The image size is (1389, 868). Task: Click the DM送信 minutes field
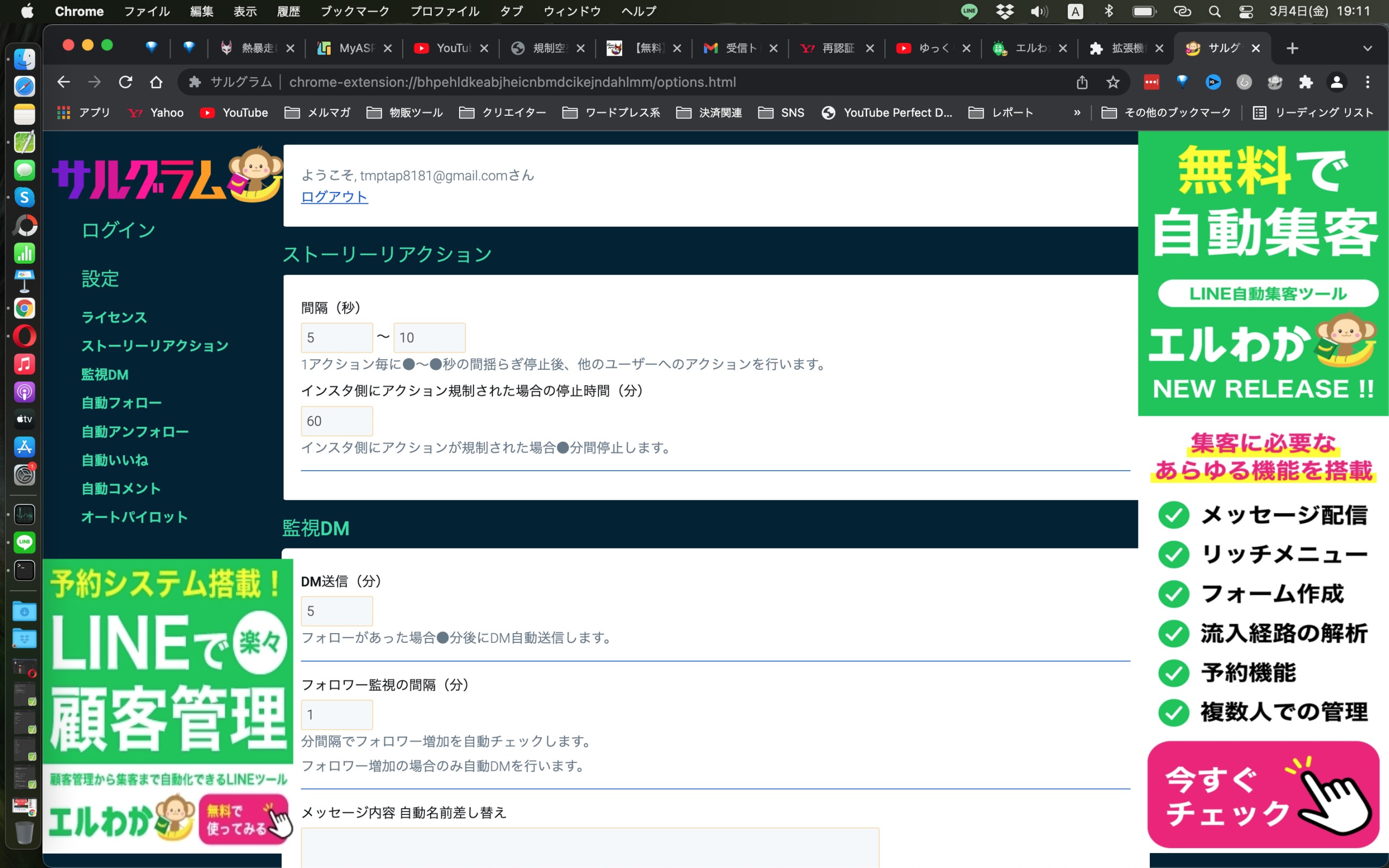(x=336, y=611)
